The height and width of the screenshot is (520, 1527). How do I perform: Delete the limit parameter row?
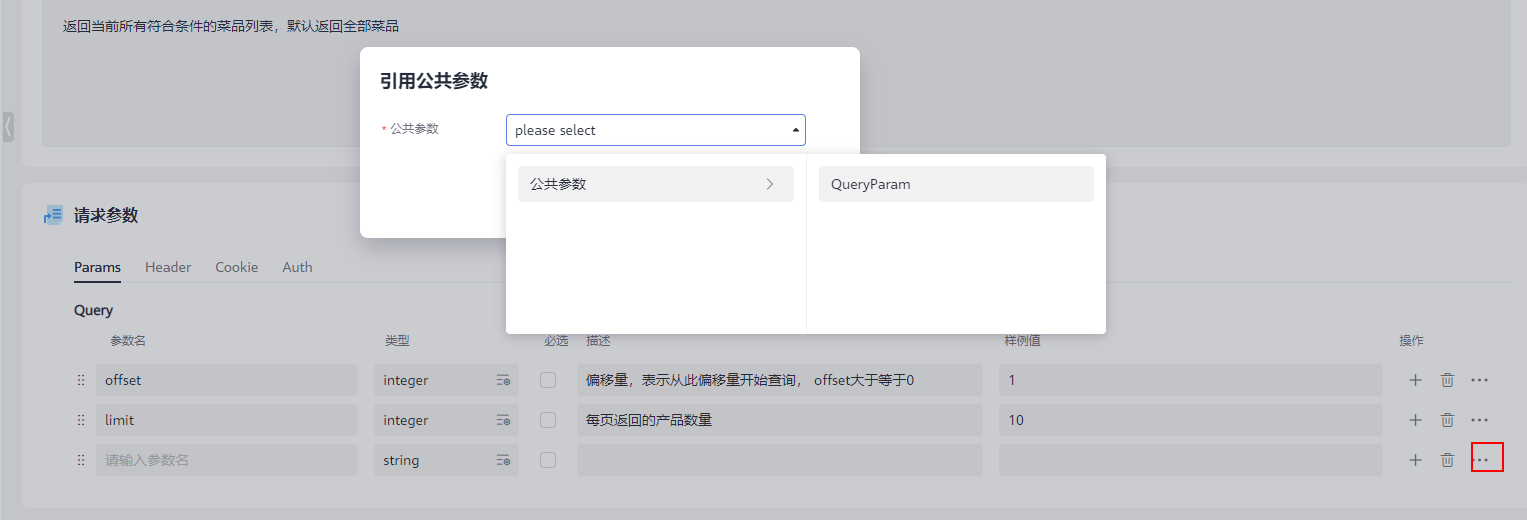pos(1447,420)
